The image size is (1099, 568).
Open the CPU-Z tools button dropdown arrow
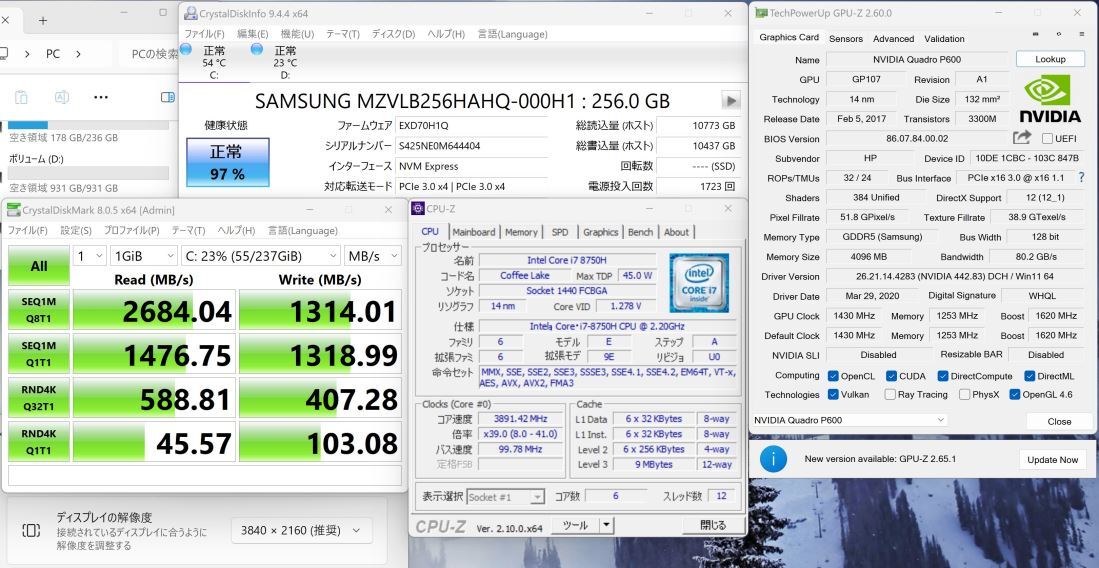click(606, 525)
